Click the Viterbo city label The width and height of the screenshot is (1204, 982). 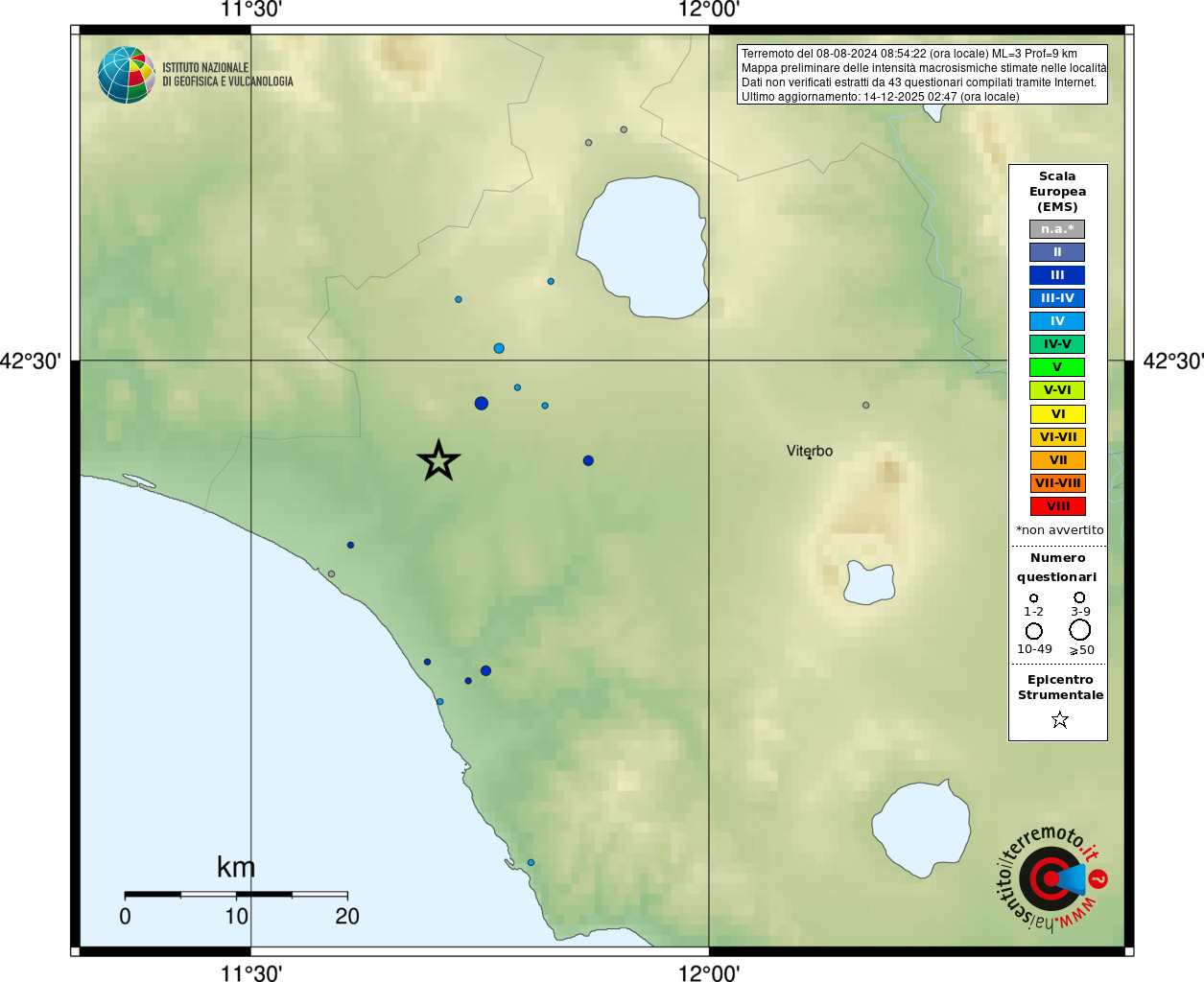coord(810,451)
